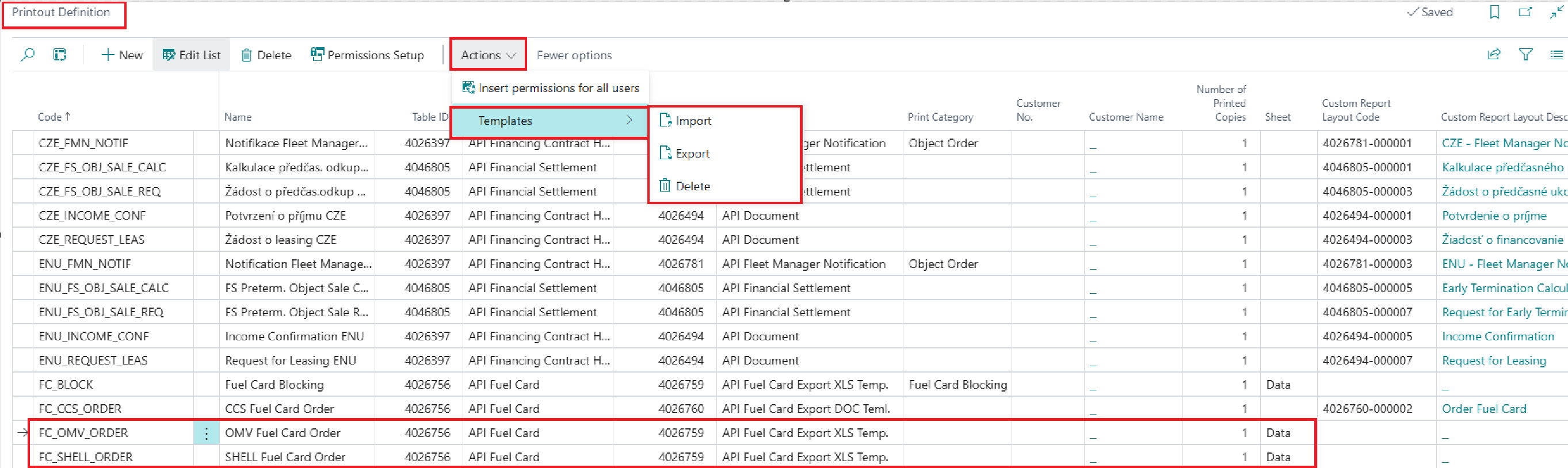
Task: Open the filter pane funnel icon
Action: (1525, 55)
